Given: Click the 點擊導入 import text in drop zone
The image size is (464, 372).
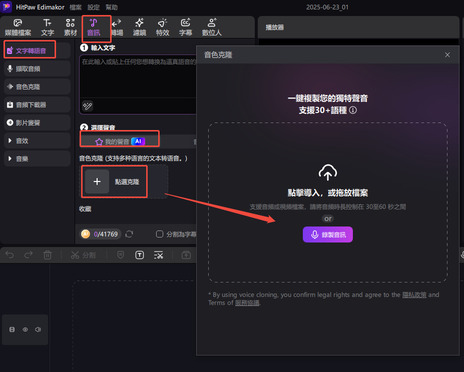Looking at the screenshot, I should [328, 193].
